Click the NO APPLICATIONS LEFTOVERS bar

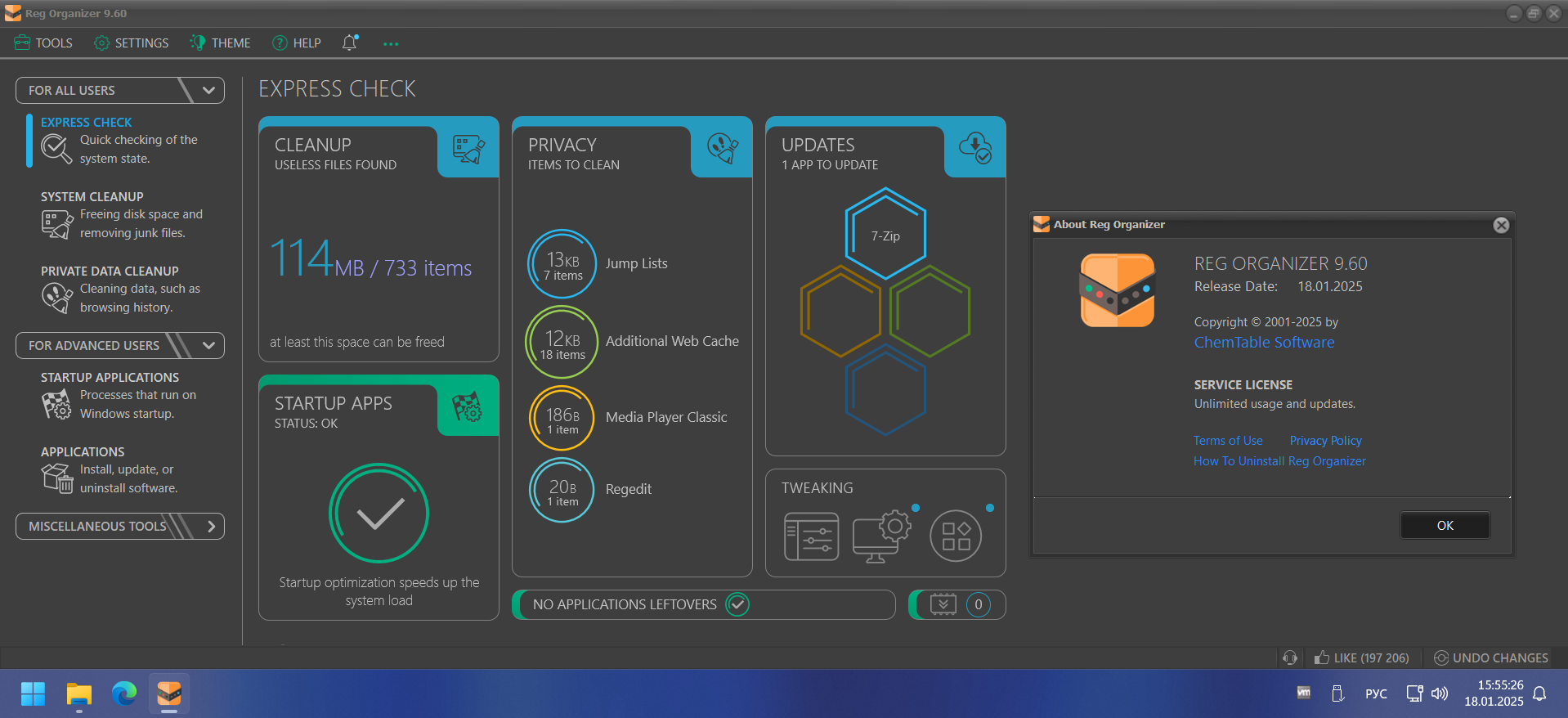(x=704, y=604)
